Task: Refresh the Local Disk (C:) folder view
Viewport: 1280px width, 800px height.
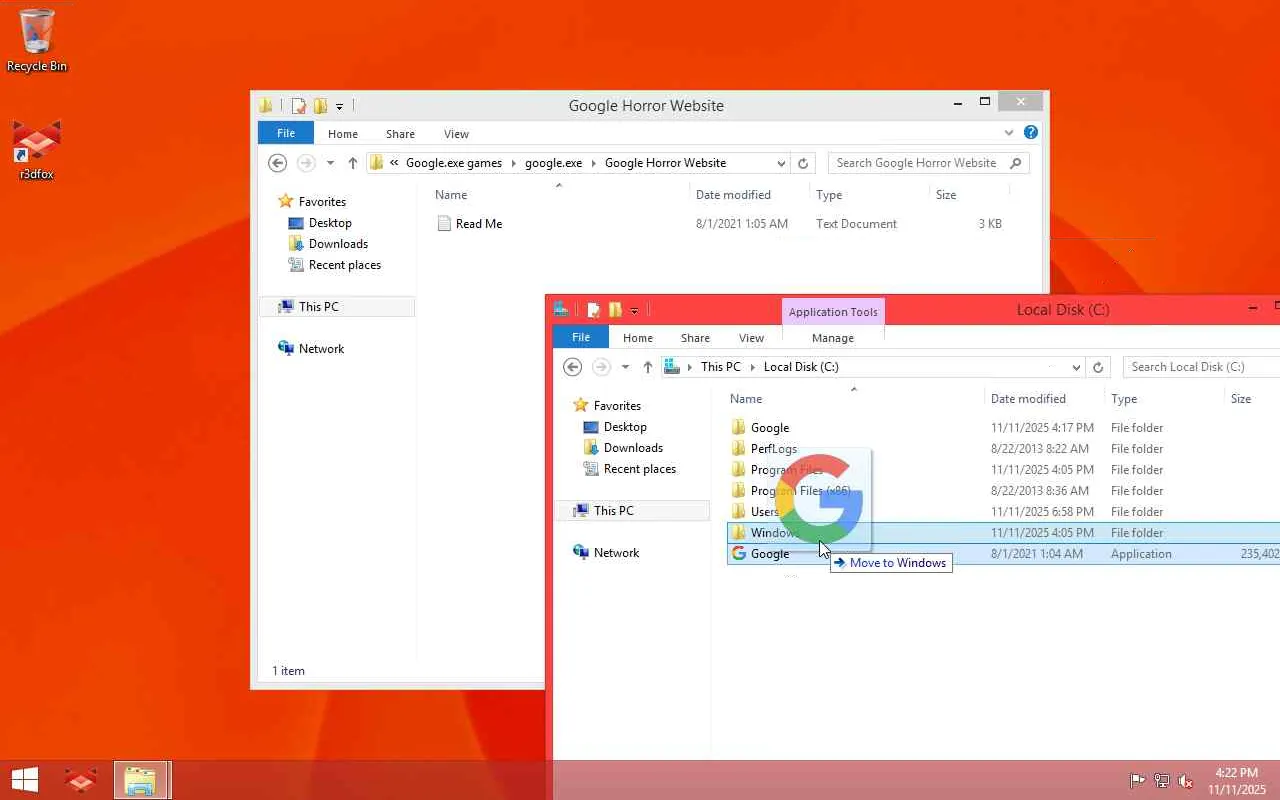Action: pos(1098,367)
